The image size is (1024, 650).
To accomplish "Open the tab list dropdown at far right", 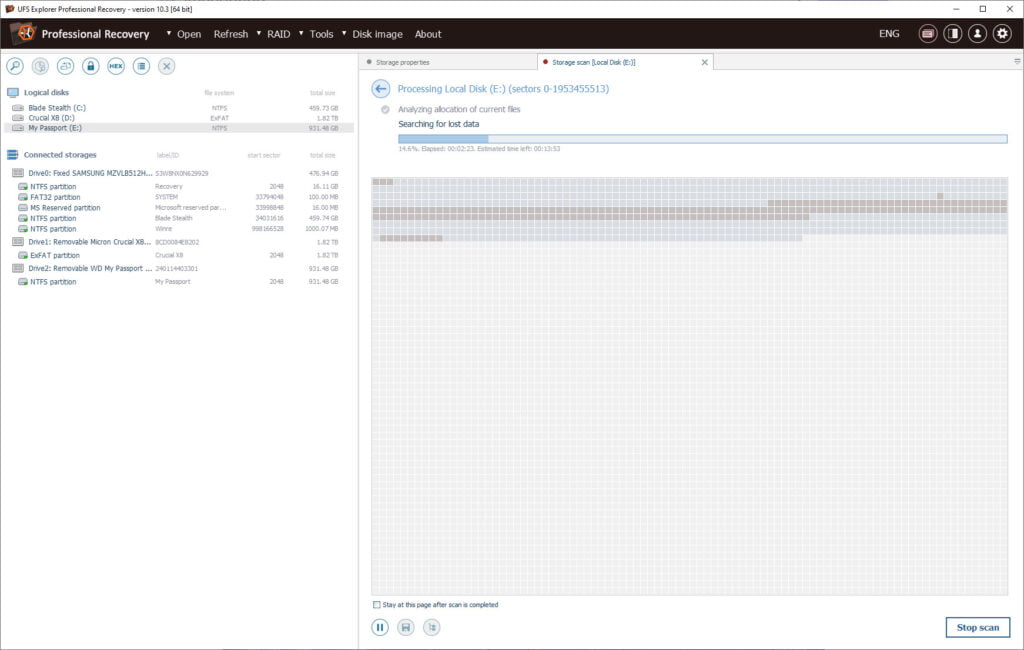I will pos(1016,62).
